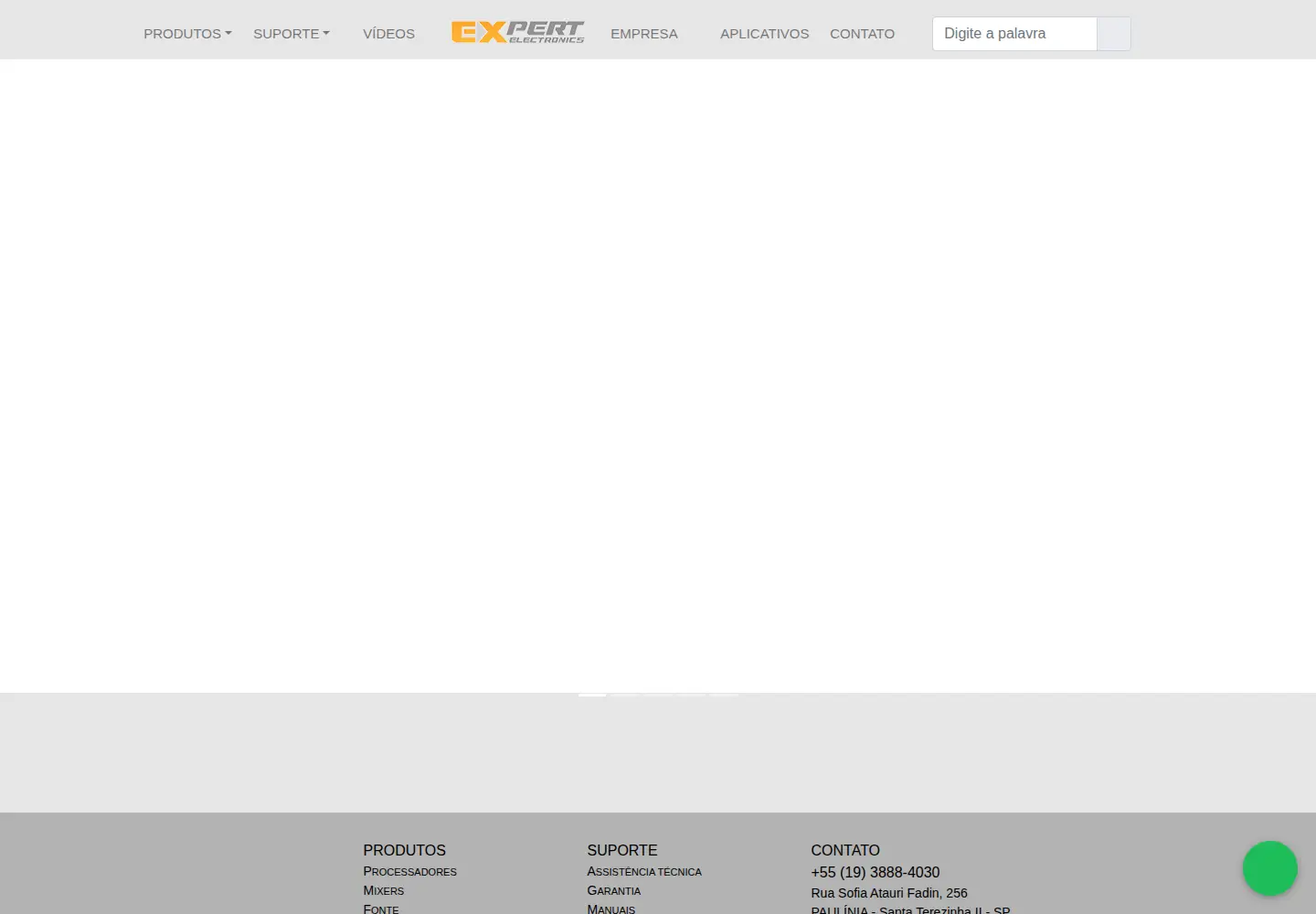Expand the SUPORTE dropdown menu
The width and height of the screenshot is (1316, 914).
click(292, 34)
